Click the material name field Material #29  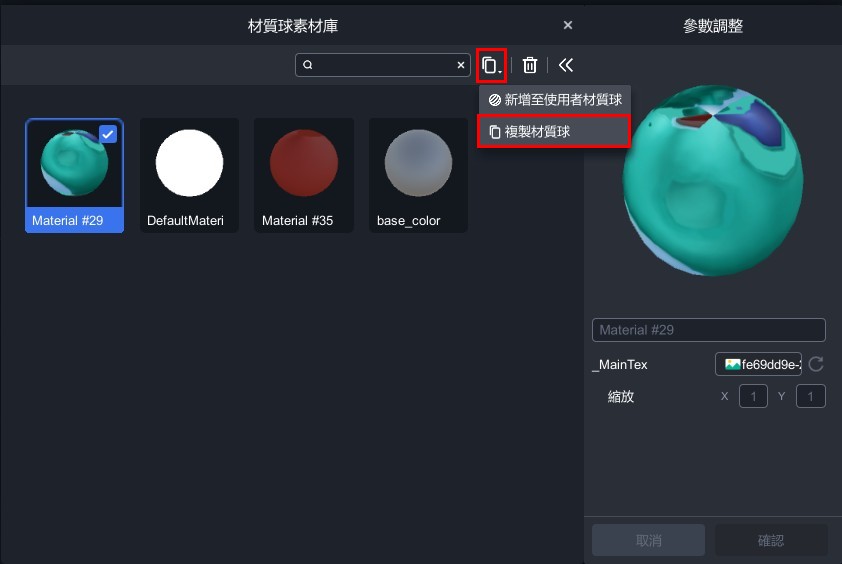pyautogui.click(x=708, y=330)
